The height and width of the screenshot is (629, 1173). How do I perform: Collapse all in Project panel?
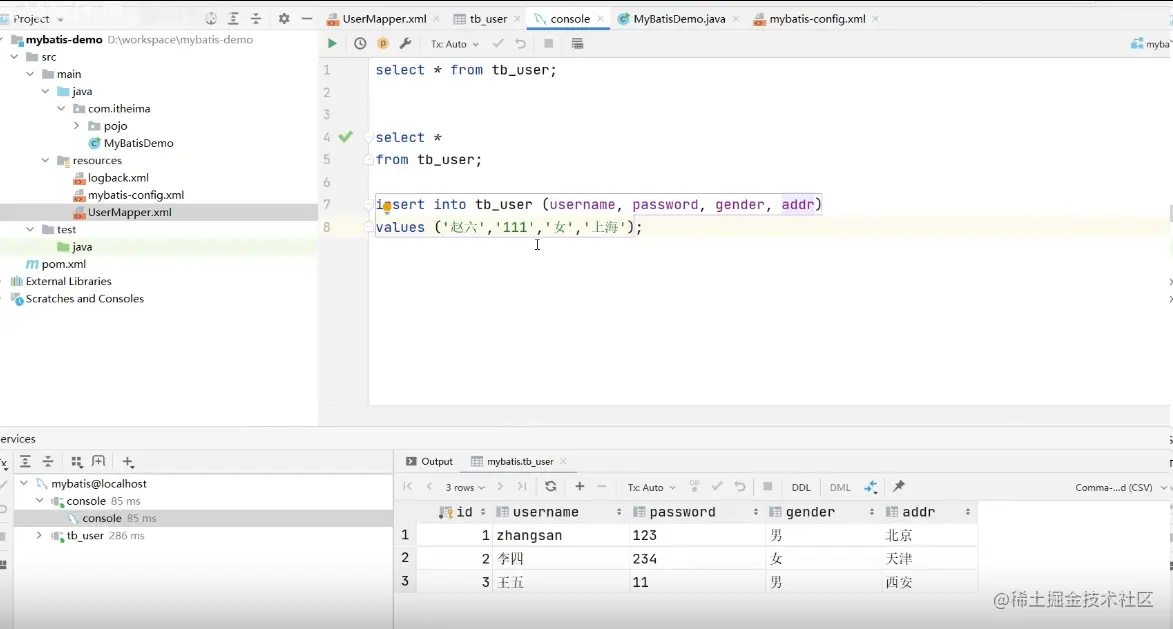256,19
